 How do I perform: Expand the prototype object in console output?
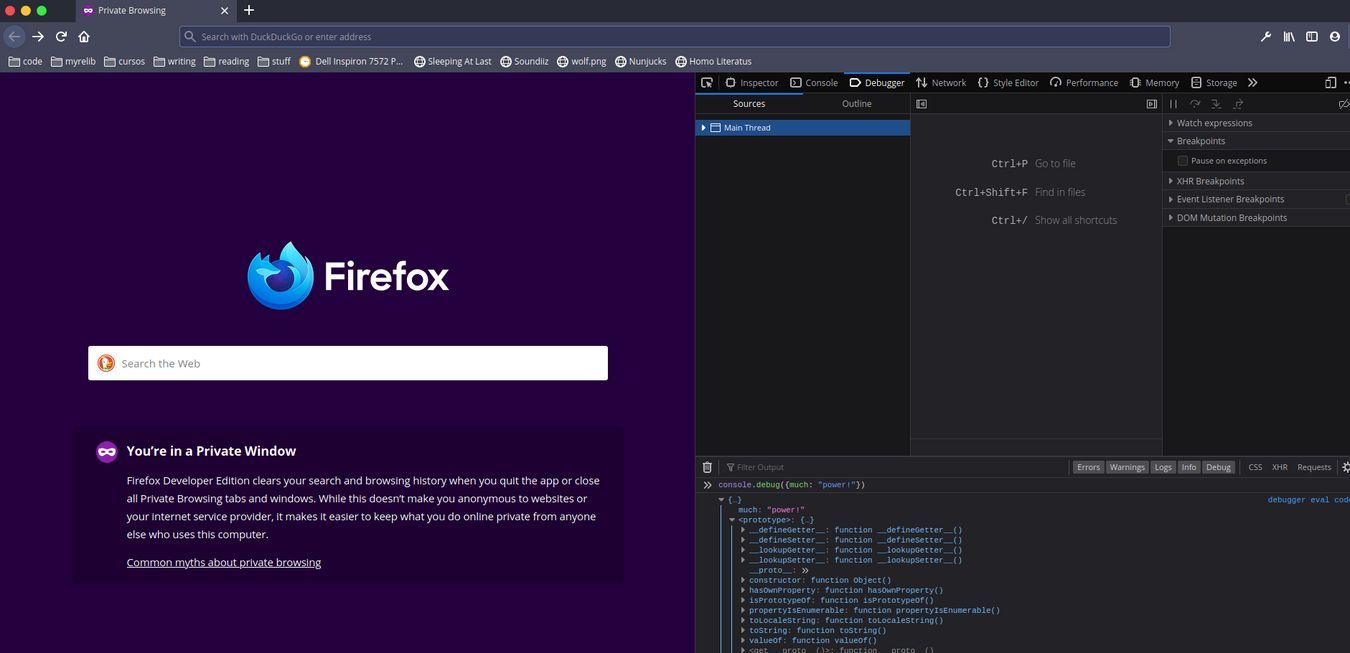click(732, 520)
